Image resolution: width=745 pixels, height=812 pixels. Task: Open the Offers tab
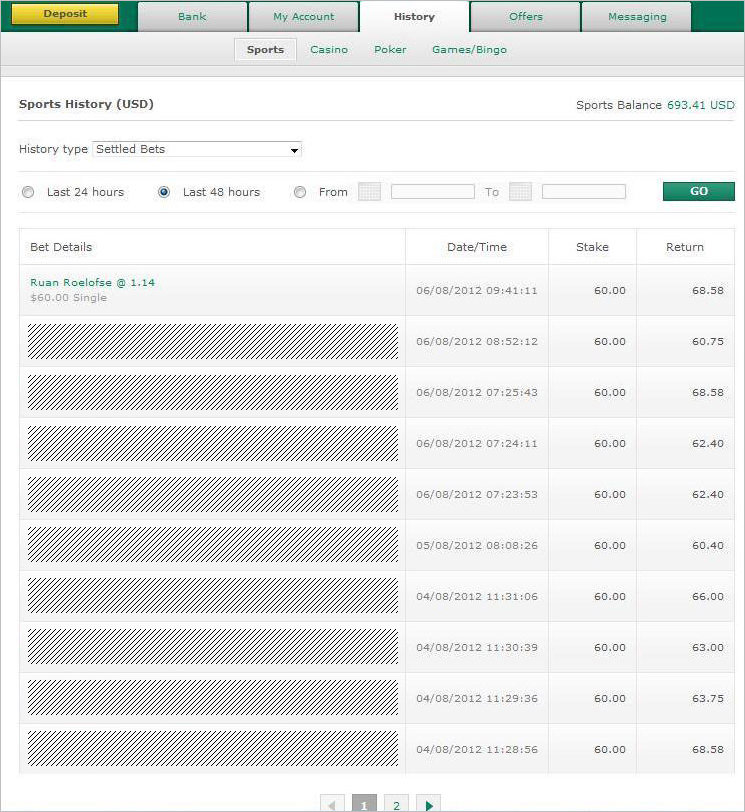525,17
